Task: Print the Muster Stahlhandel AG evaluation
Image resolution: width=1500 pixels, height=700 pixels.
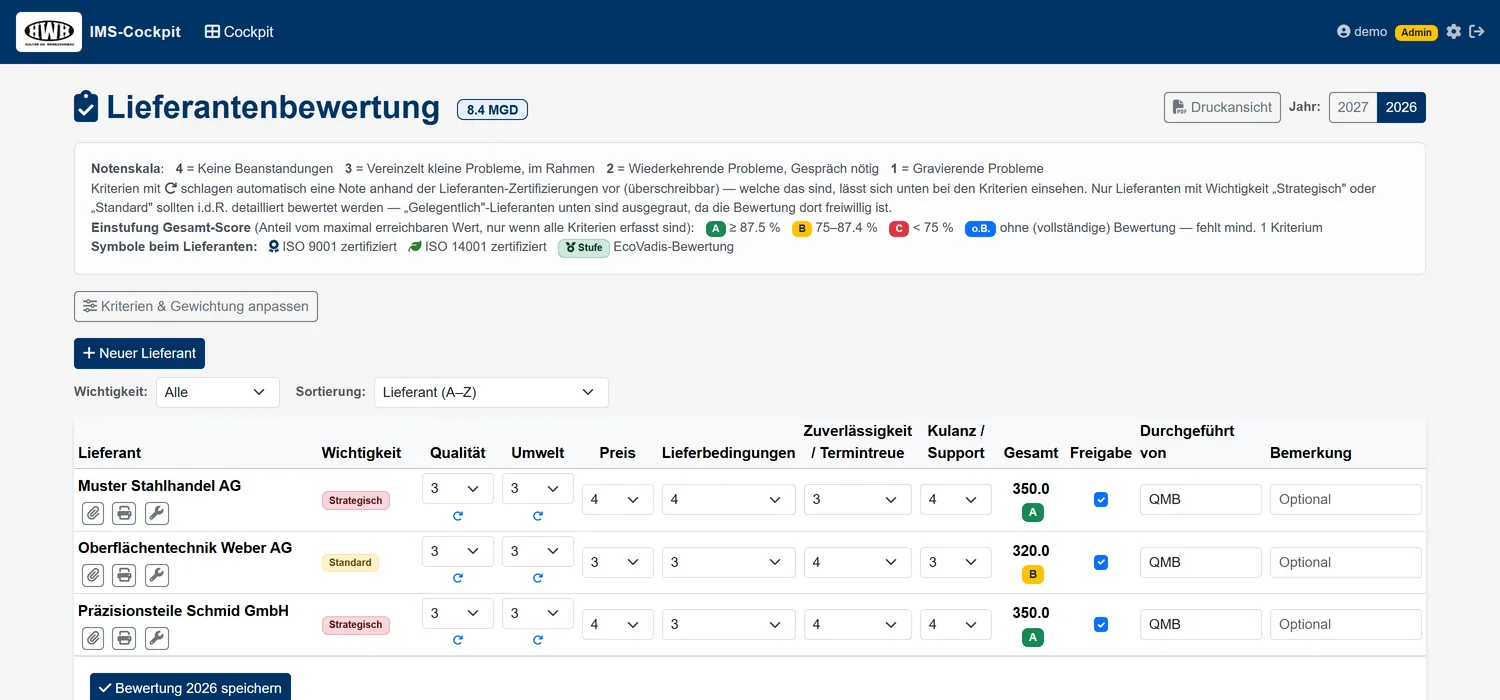Action: point(124,513)
